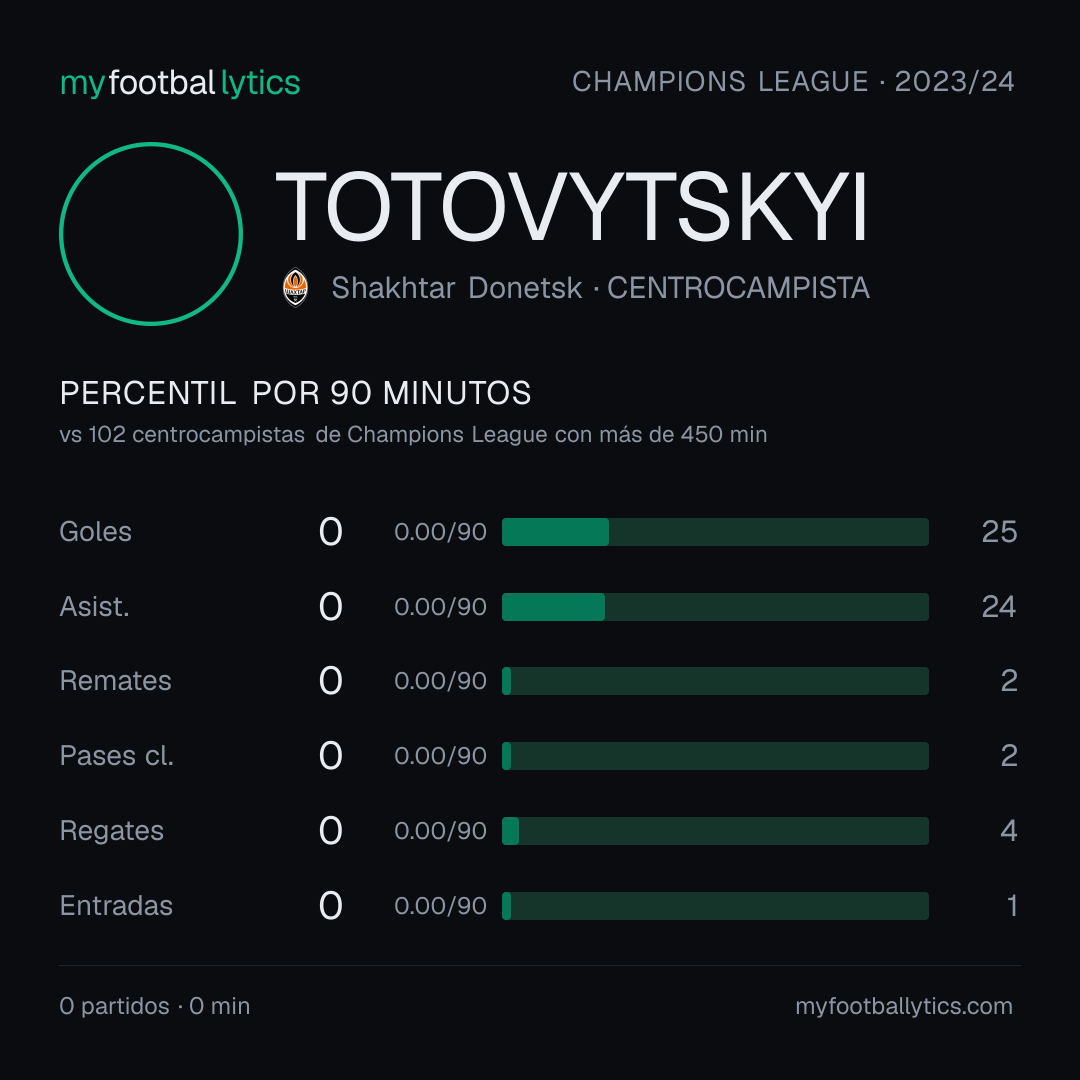Click the empty green player photo circle
Screen dimensions: 1080x1080
click(151, 233)
